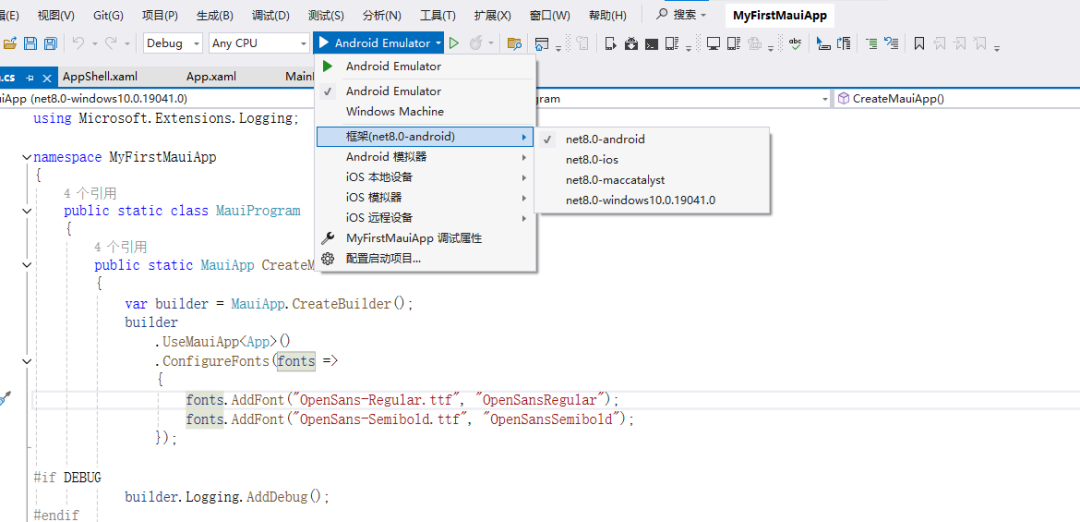Click the iOS device log icon
Image resolution: width=1080 pixels, height=522 pixels.
[x=734, y=43]
